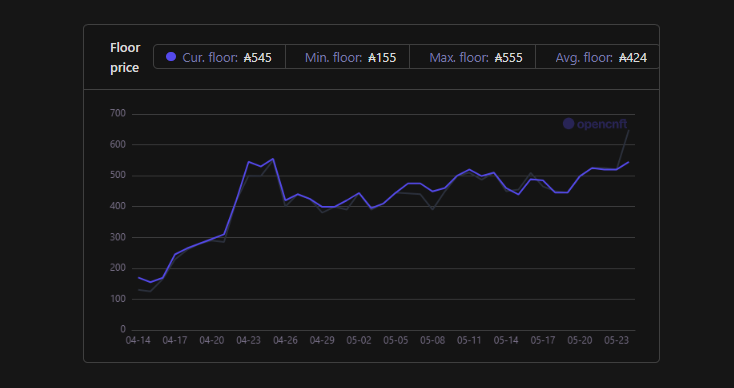The image size is (734, 388).
Task: Click the 04-17 date label
Action: (175, 340)
